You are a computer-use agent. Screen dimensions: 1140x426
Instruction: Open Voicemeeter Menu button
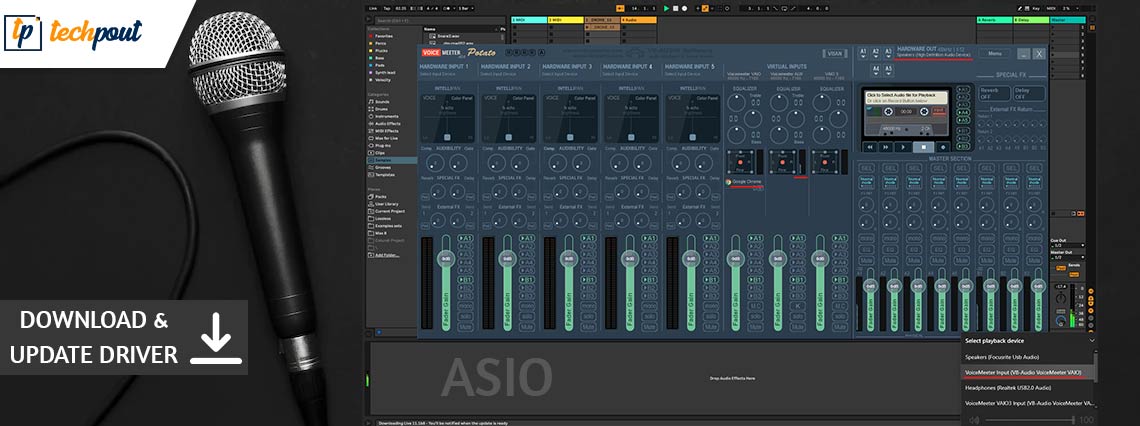click(x=994, y=53)
